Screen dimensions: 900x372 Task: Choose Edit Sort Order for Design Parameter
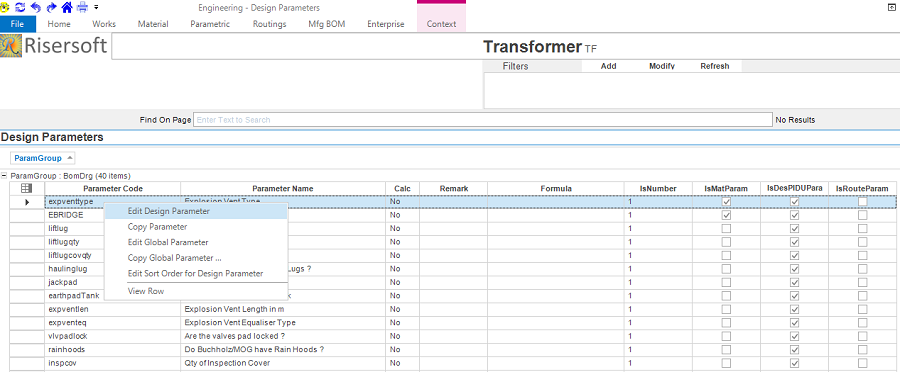195,273
